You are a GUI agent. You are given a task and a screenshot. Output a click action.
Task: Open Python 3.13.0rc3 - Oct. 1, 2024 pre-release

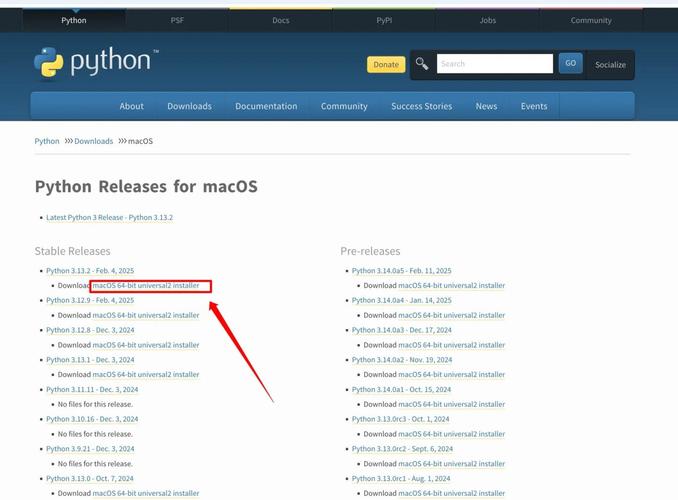coord(400,419)
